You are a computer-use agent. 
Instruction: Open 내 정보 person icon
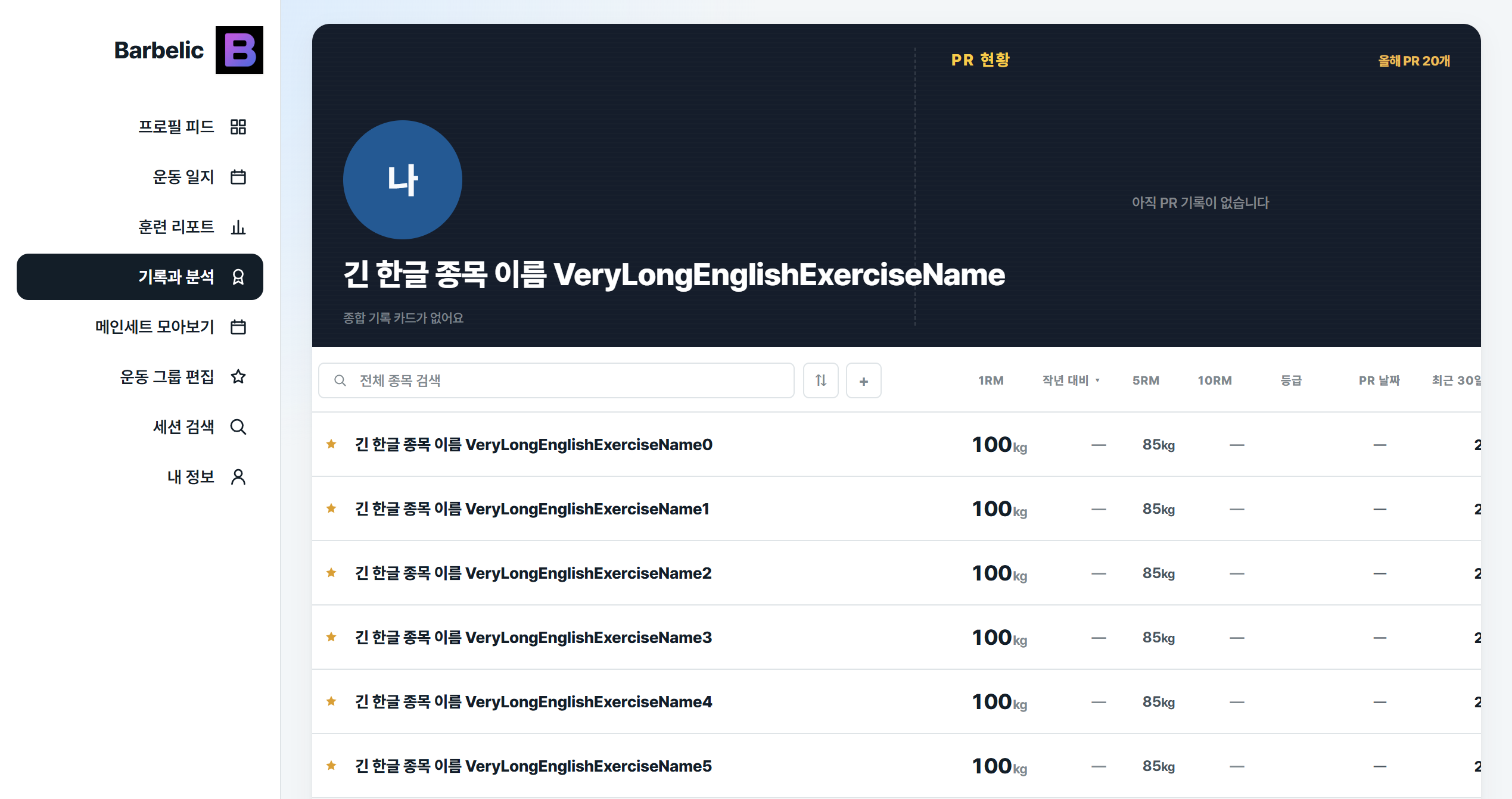point(238,477)
